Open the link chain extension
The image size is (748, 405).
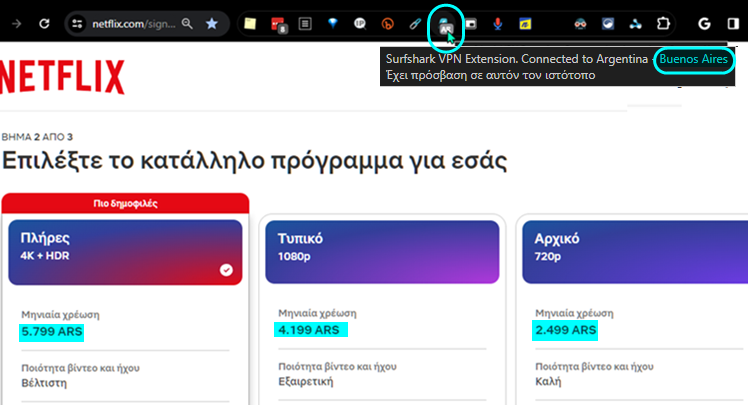[x=415, y=23]
